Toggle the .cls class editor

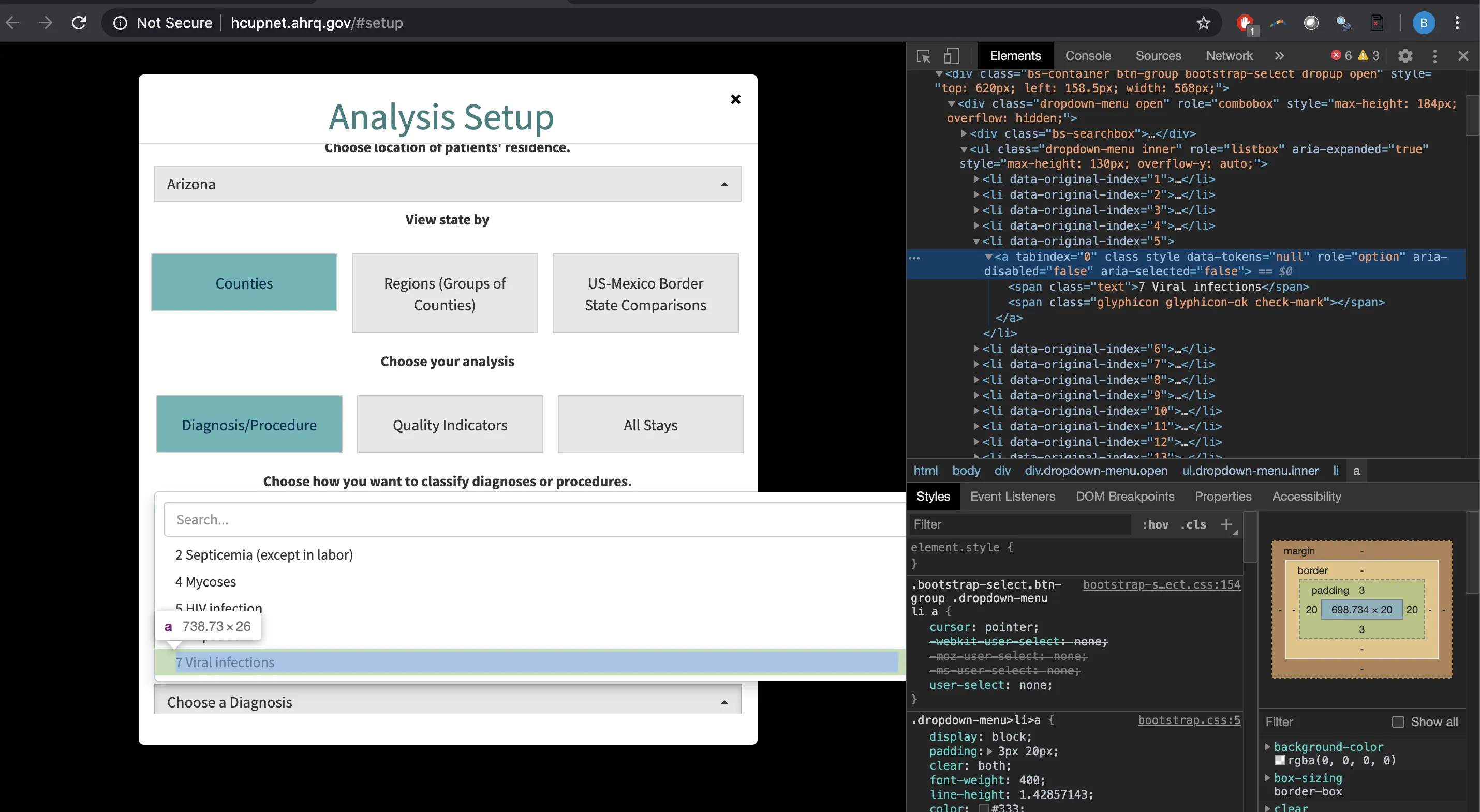[x=1193, y=524]
